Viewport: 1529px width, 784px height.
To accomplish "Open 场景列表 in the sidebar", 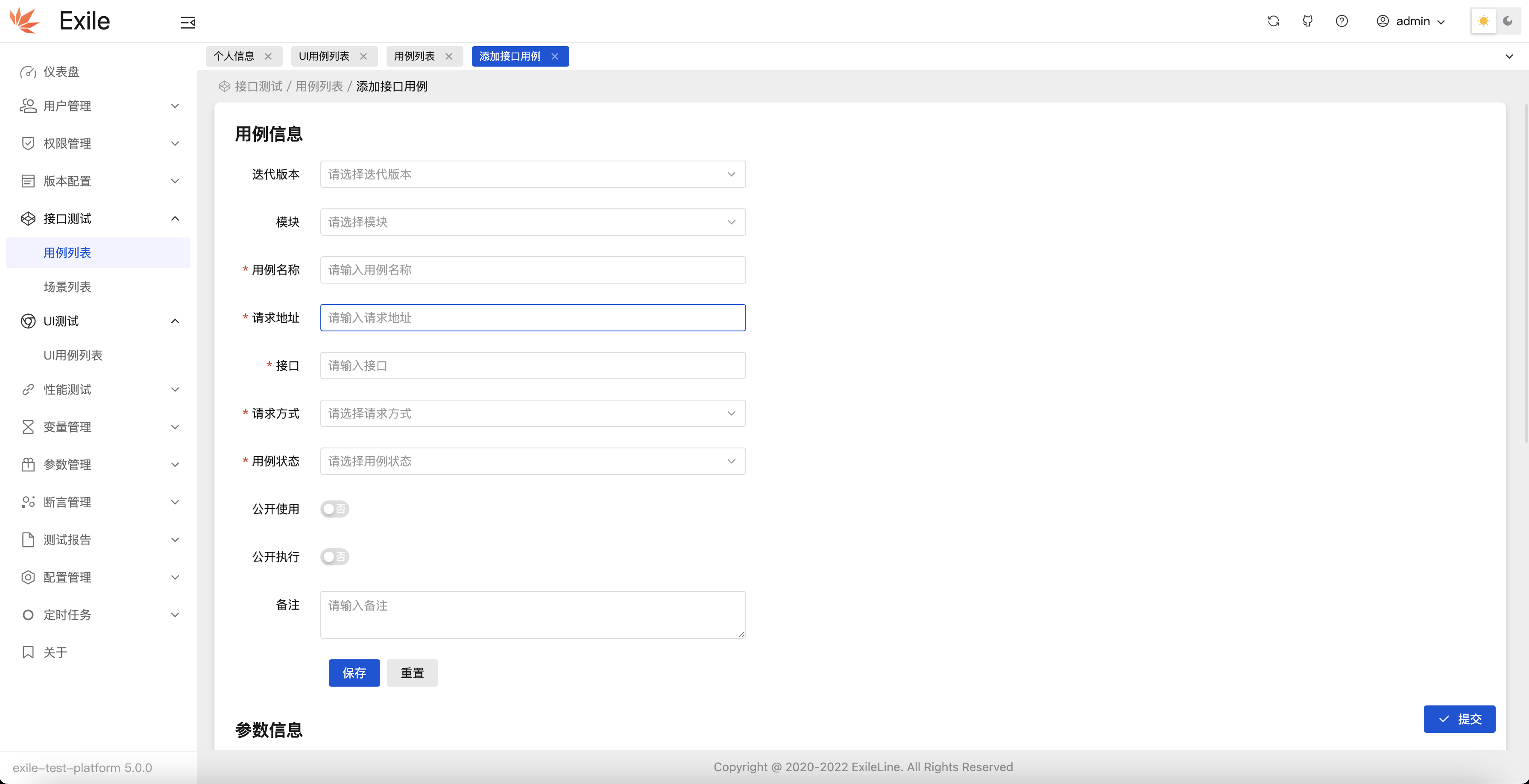I will pos(67,287).
